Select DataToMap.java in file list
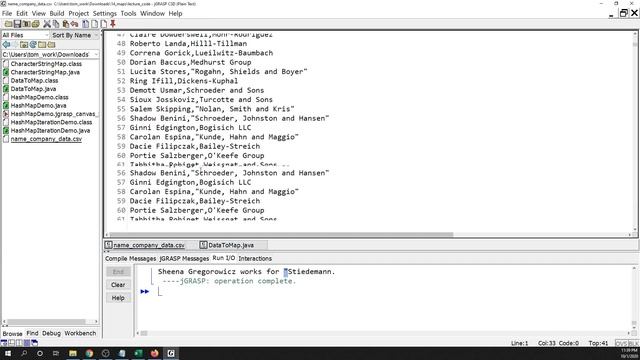Image resolution: width=640 pixels, height=360 pixels. [33, 89]
